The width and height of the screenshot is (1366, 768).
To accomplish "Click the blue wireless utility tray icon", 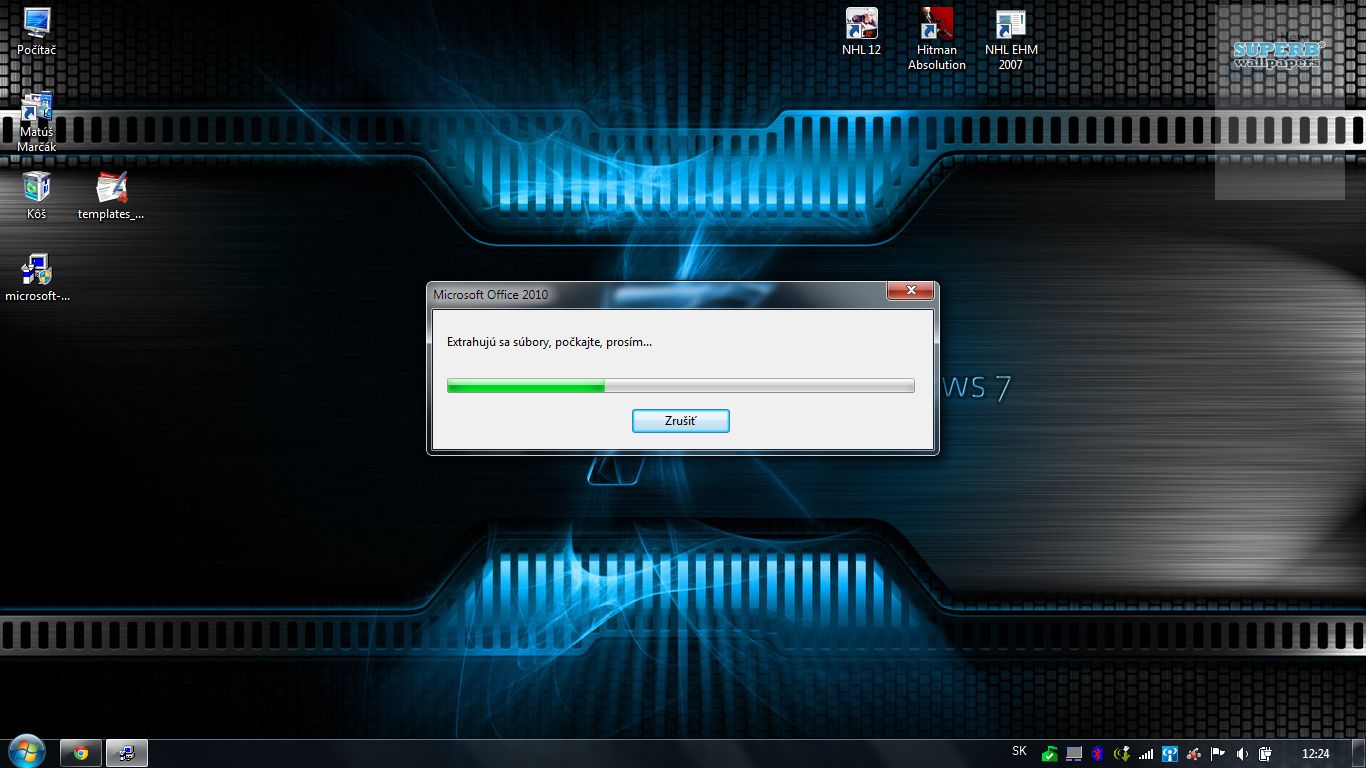I will point(1170,754).
